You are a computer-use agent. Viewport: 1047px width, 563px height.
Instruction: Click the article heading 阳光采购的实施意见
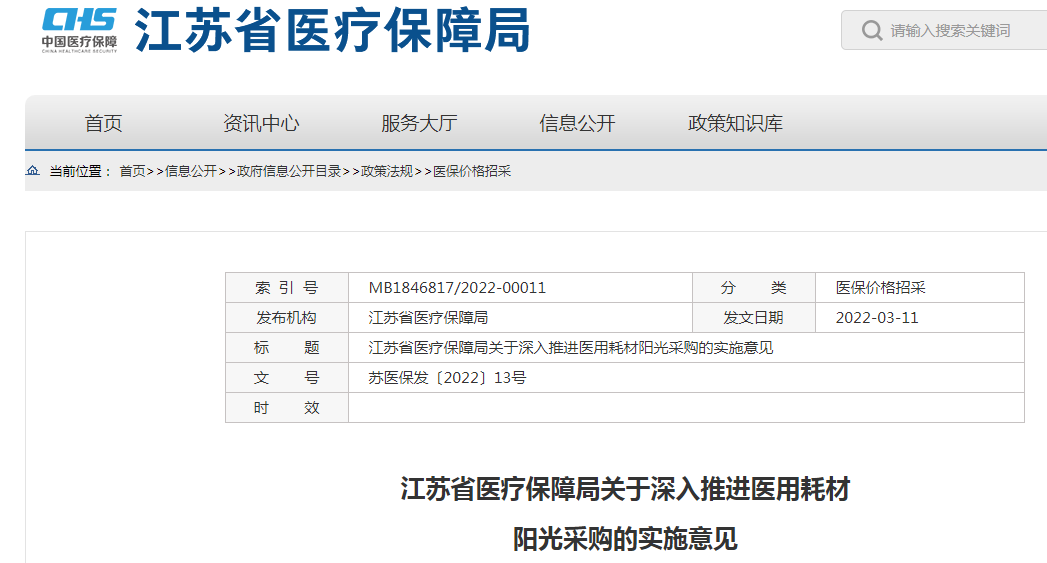[625, 539]
